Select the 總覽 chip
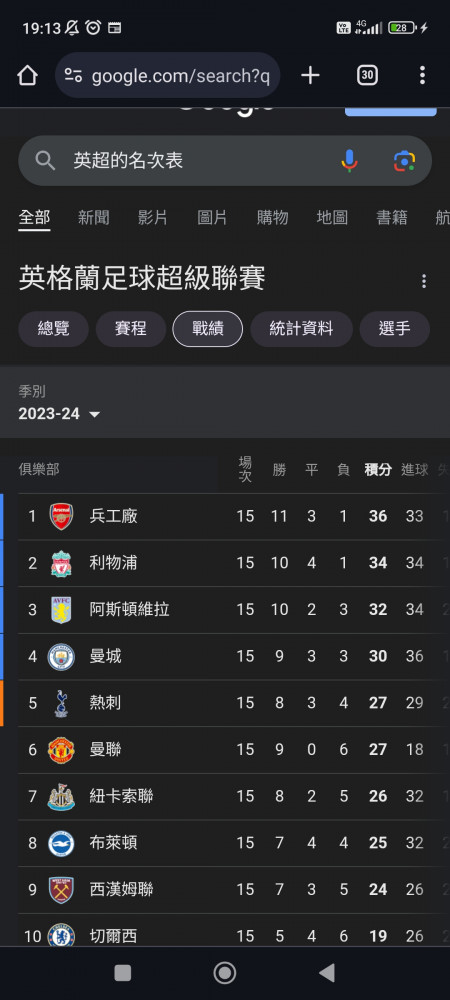The width and height of the screenshot is (450, 1000). [54, 329]
